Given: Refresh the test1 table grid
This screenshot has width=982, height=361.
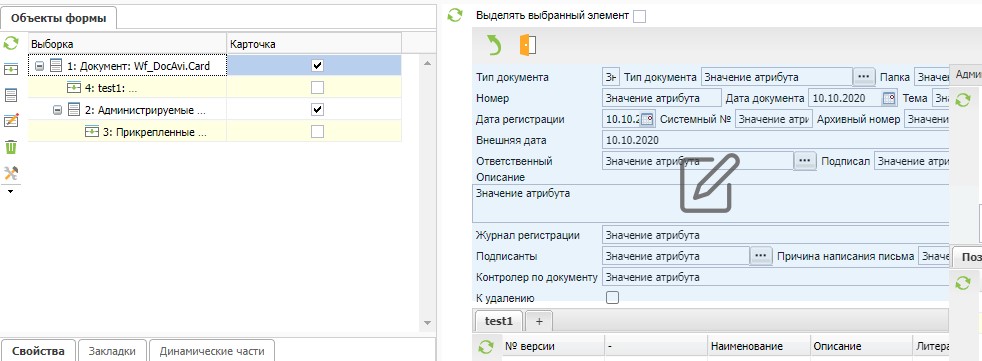Looking at the screenshot, I should point(485,347).
